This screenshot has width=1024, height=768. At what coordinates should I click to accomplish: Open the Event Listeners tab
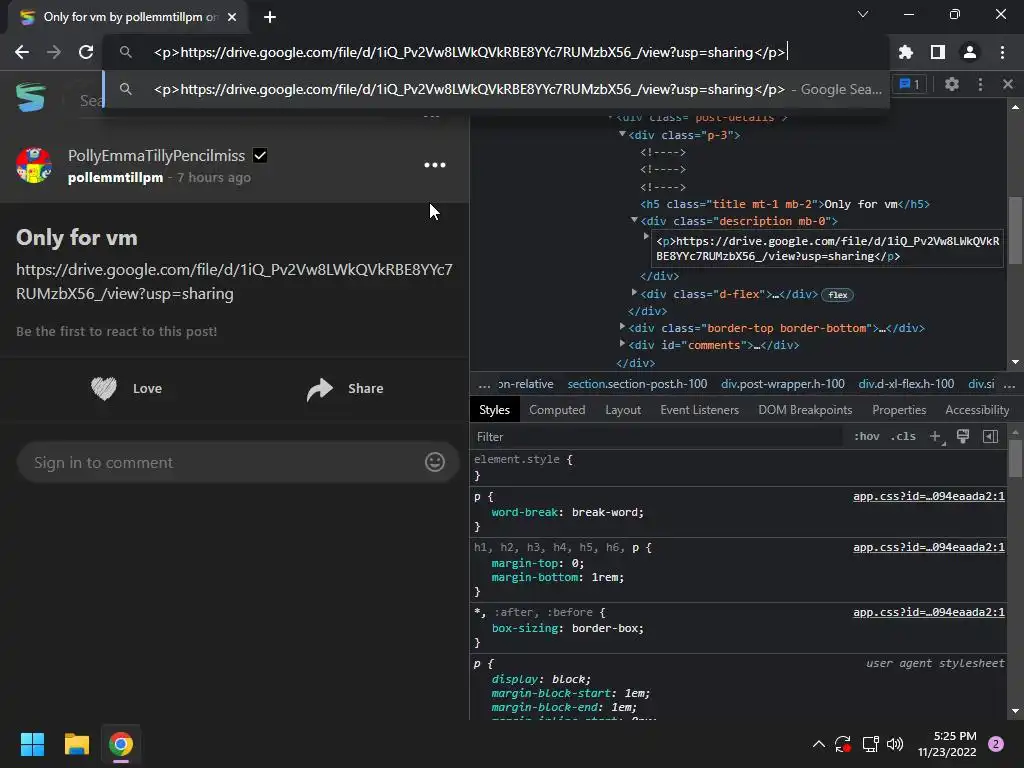[699, 410]
